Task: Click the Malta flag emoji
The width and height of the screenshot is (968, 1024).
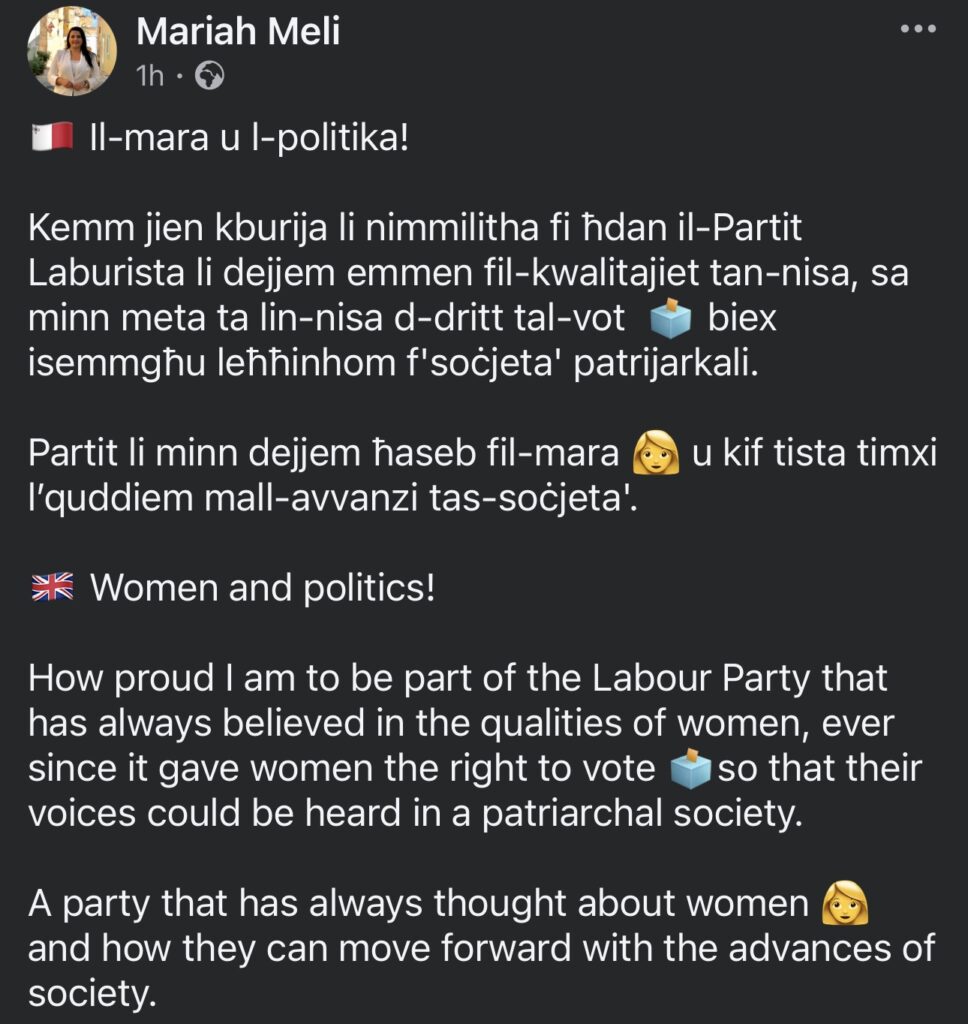Action: [51, 137]
